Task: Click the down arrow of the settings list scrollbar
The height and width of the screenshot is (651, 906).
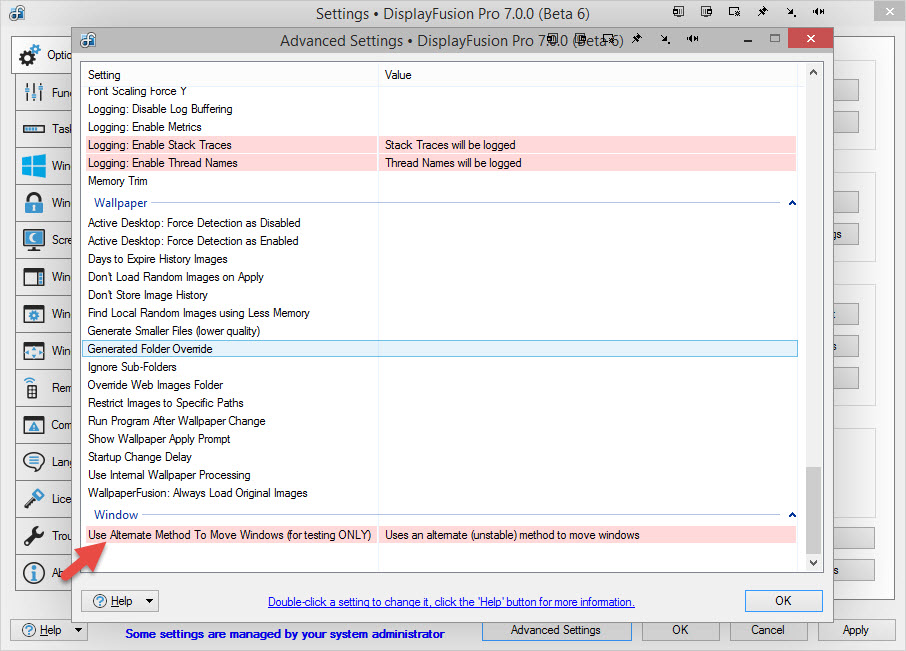Action: click(813, 564)
